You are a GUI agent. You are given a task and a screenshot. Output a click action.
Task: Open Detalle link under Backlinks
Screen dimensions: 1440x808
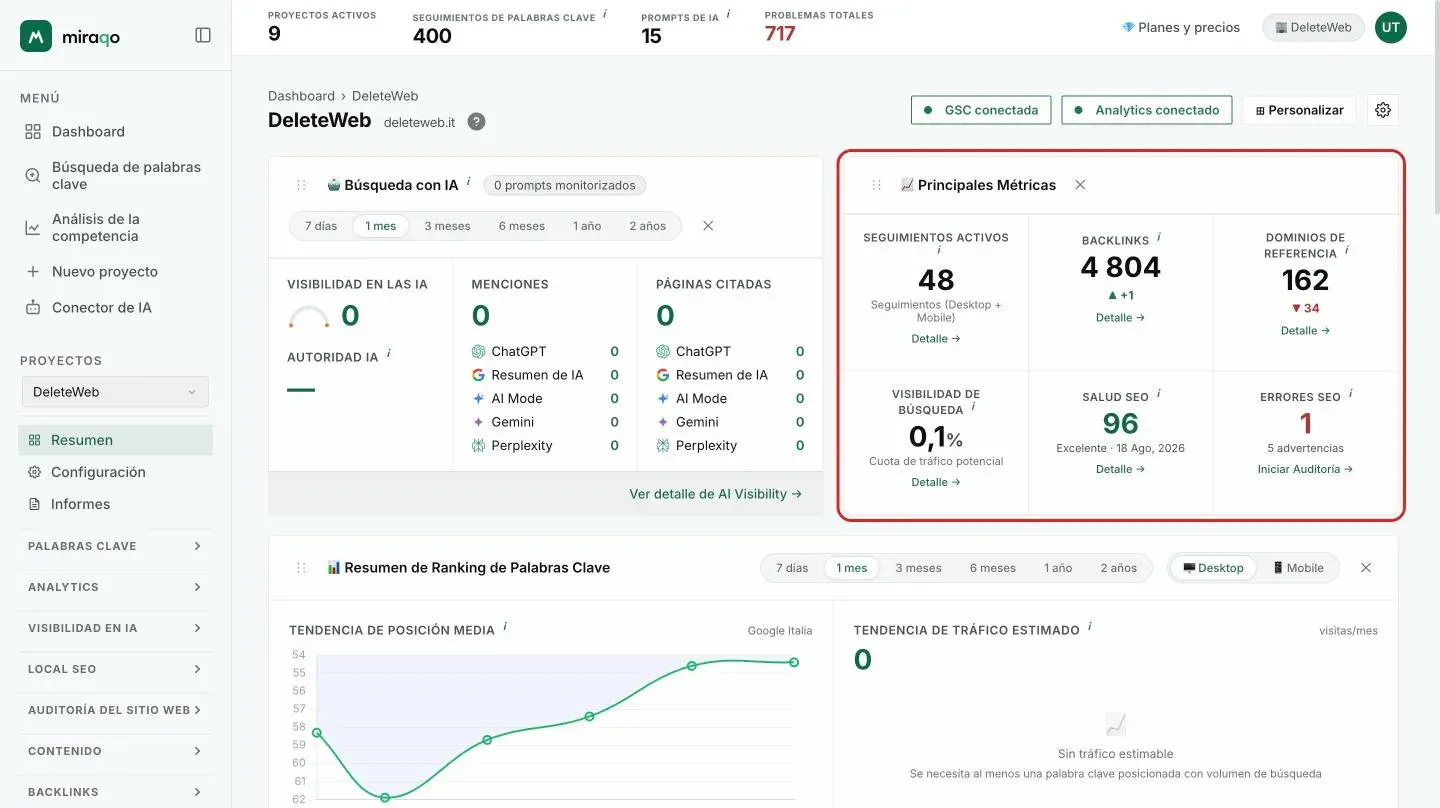(1120, 318)
